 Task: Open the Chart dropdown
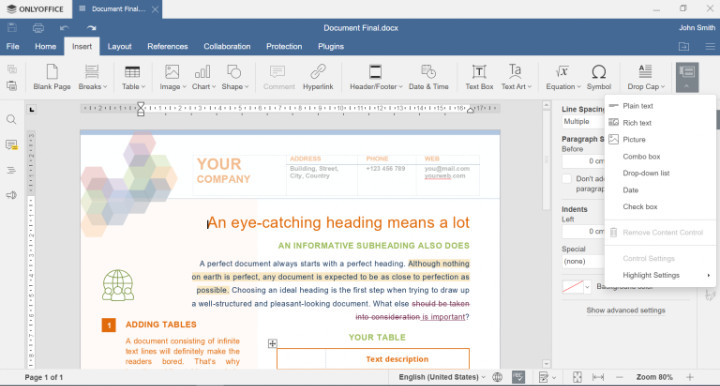(x=203, y=77)
